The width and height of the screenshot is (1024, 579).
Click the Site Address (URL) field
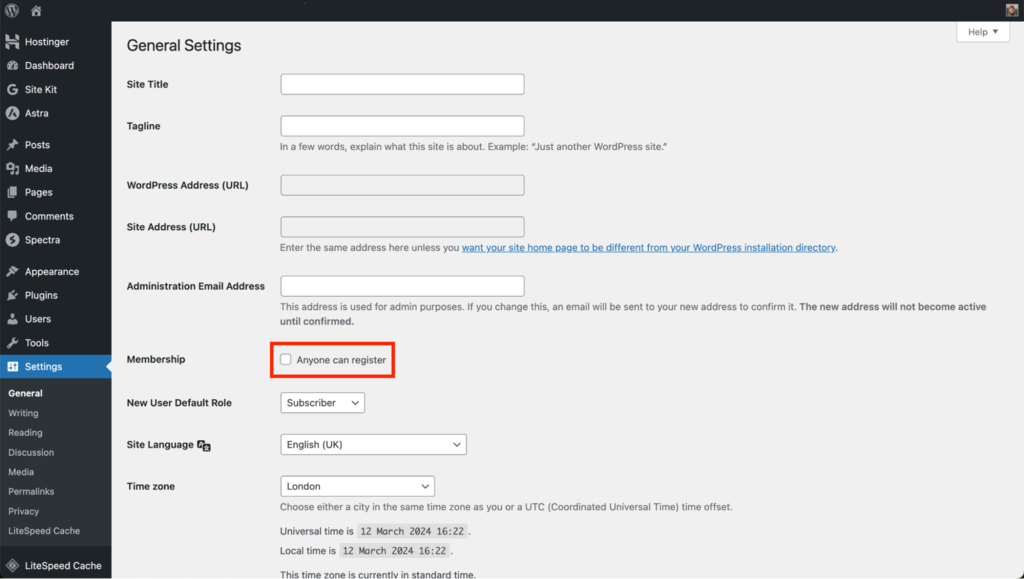coord(402,227)
